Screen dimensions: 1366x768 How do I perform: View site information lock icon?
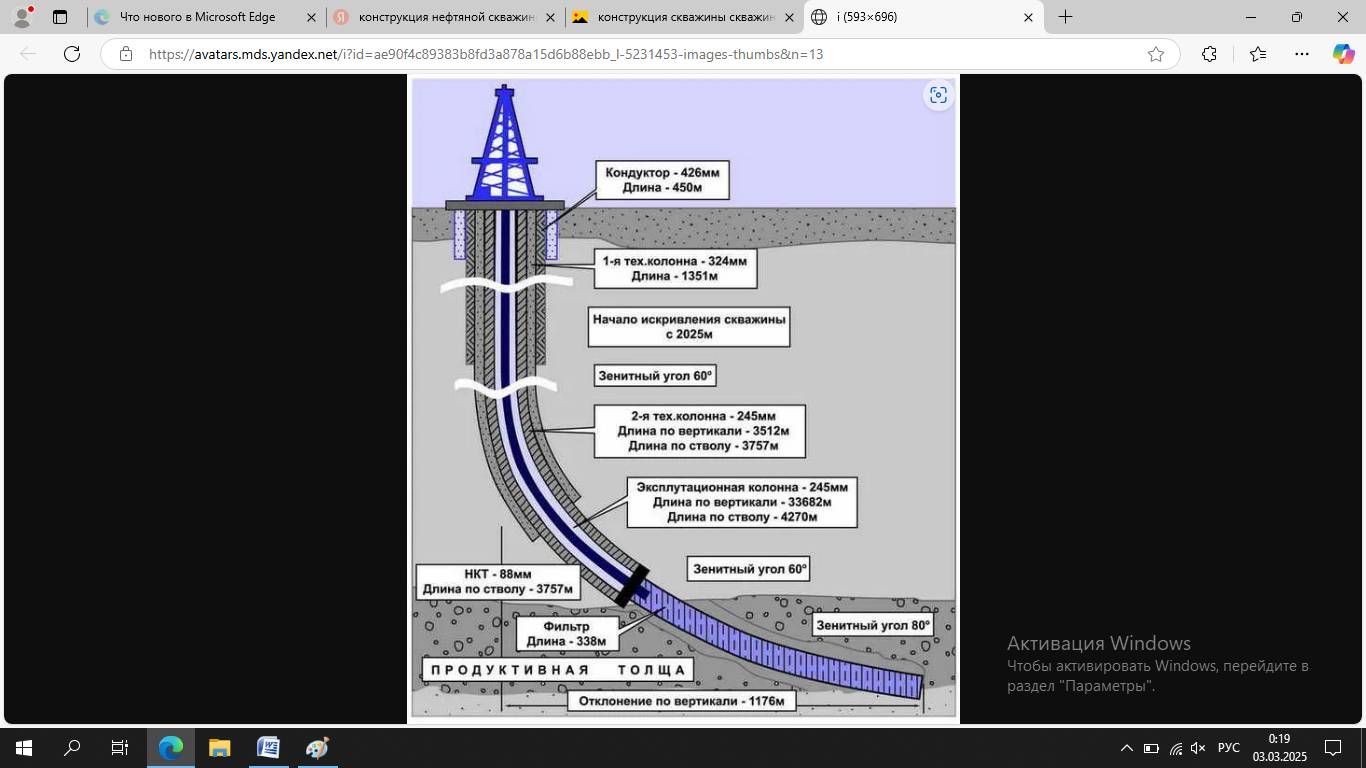coord(126,54)
